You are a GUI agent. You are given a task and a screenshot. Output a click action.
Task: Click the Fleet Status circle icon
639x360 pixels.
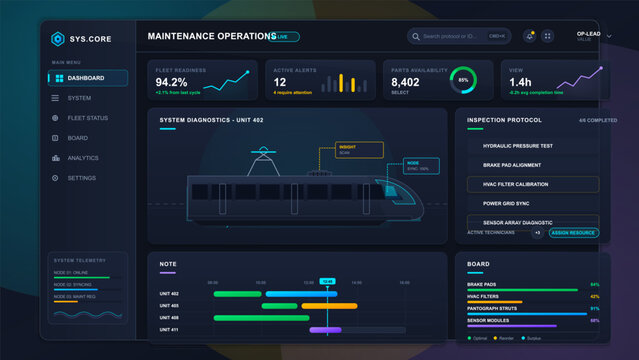point(55,118)
